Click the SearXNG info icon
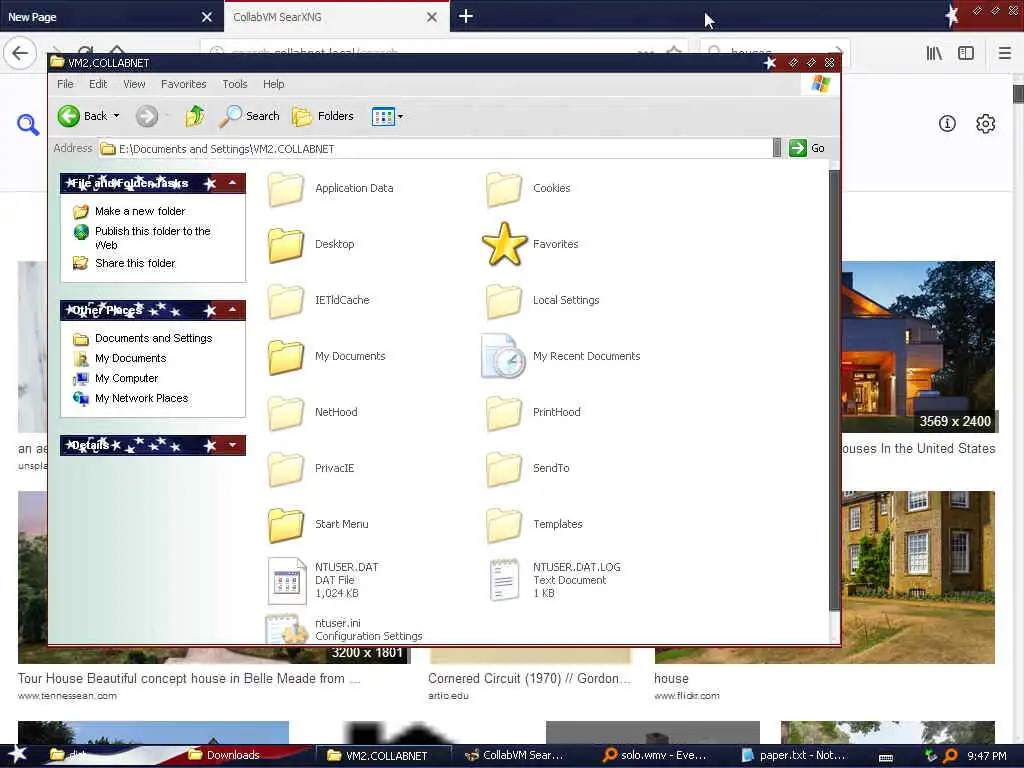Viewport: 1024px width, 768px height. (x=947, y=123)
